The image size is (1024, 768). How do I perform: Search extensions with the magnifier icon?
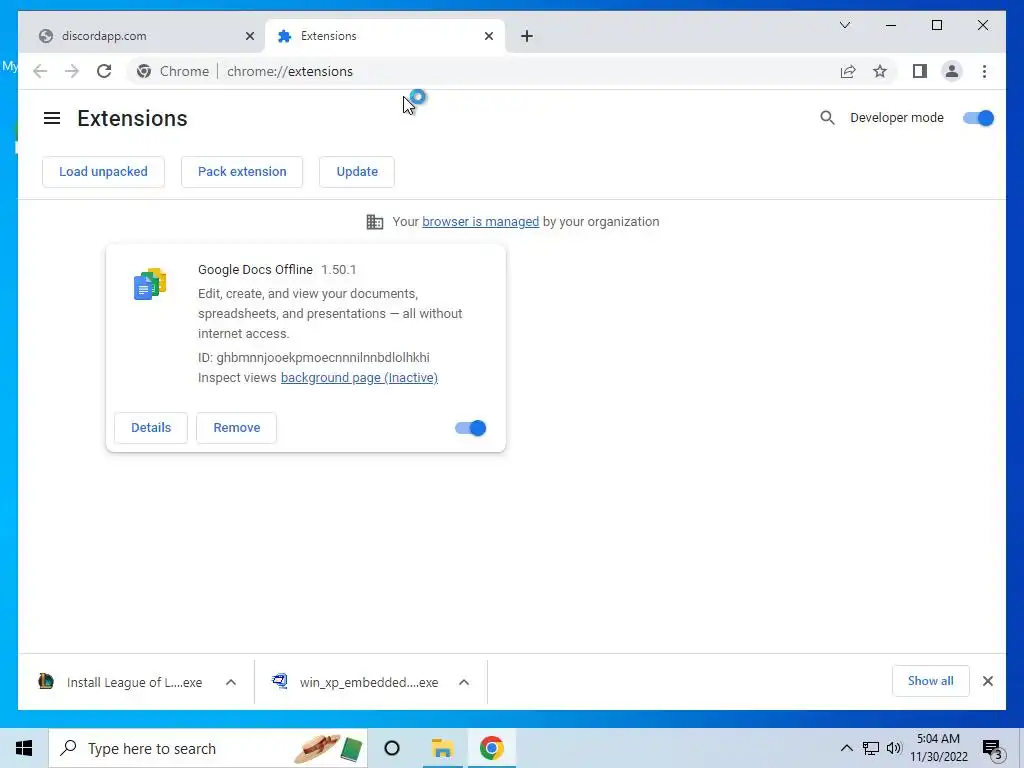click(x=827, y=118)
